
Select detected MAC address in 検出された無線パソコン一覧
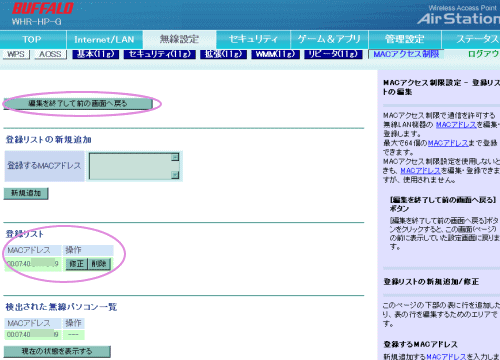click(33, 334)
